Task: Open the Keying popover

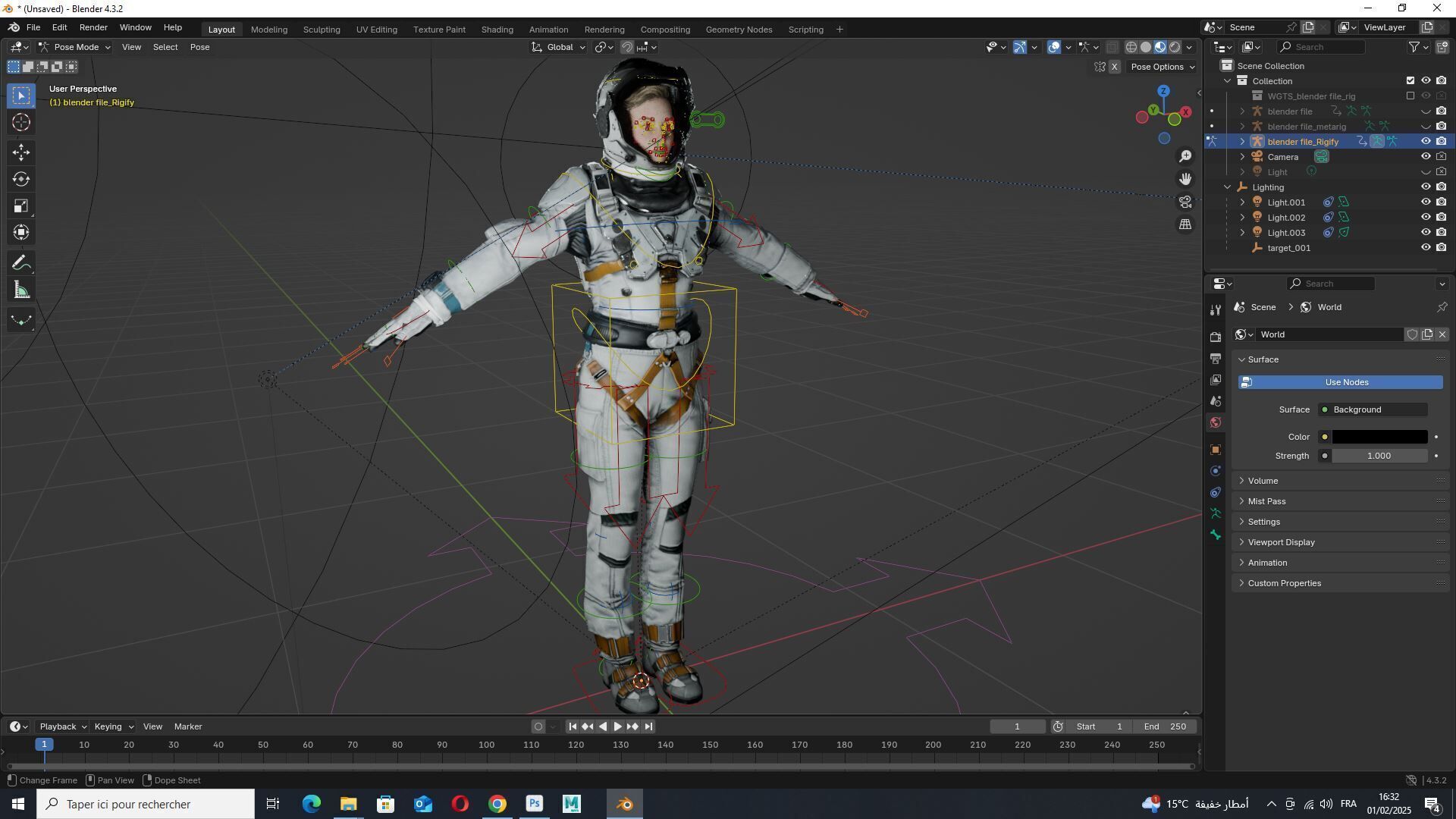Action: pyautogui.click(x=112, y=726)
